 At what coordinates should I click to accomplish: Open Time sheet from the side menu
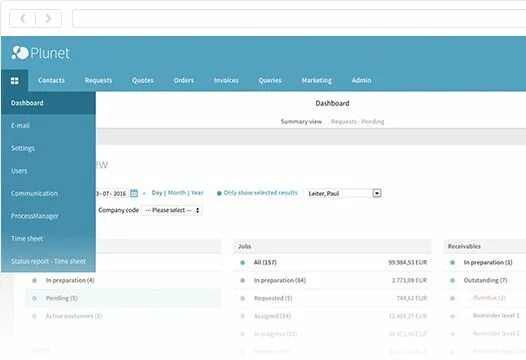[x=48, y=239]
